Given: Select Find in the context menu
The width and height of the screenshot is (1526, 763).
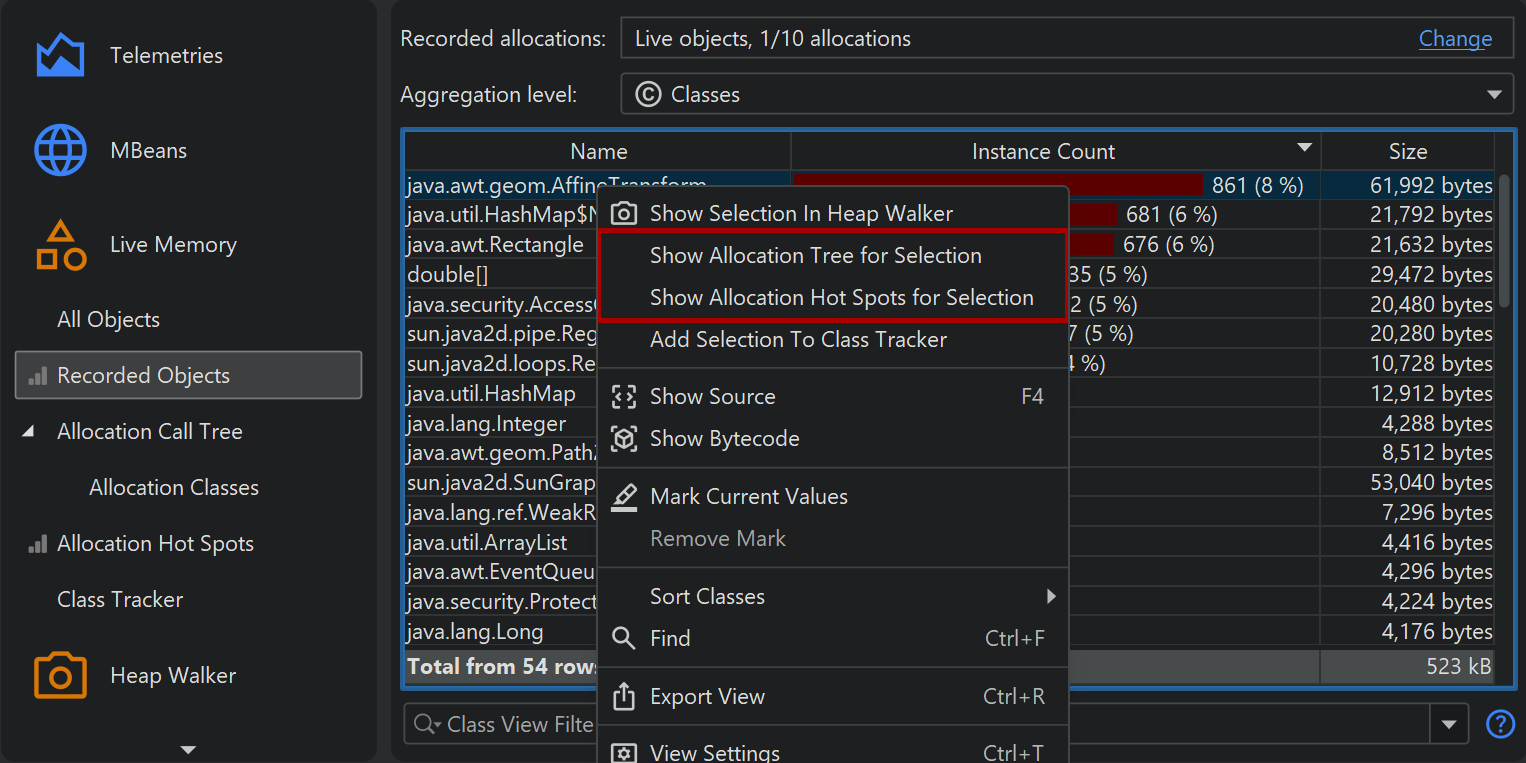Looking at the screenshot, I should tap(670, 639).
